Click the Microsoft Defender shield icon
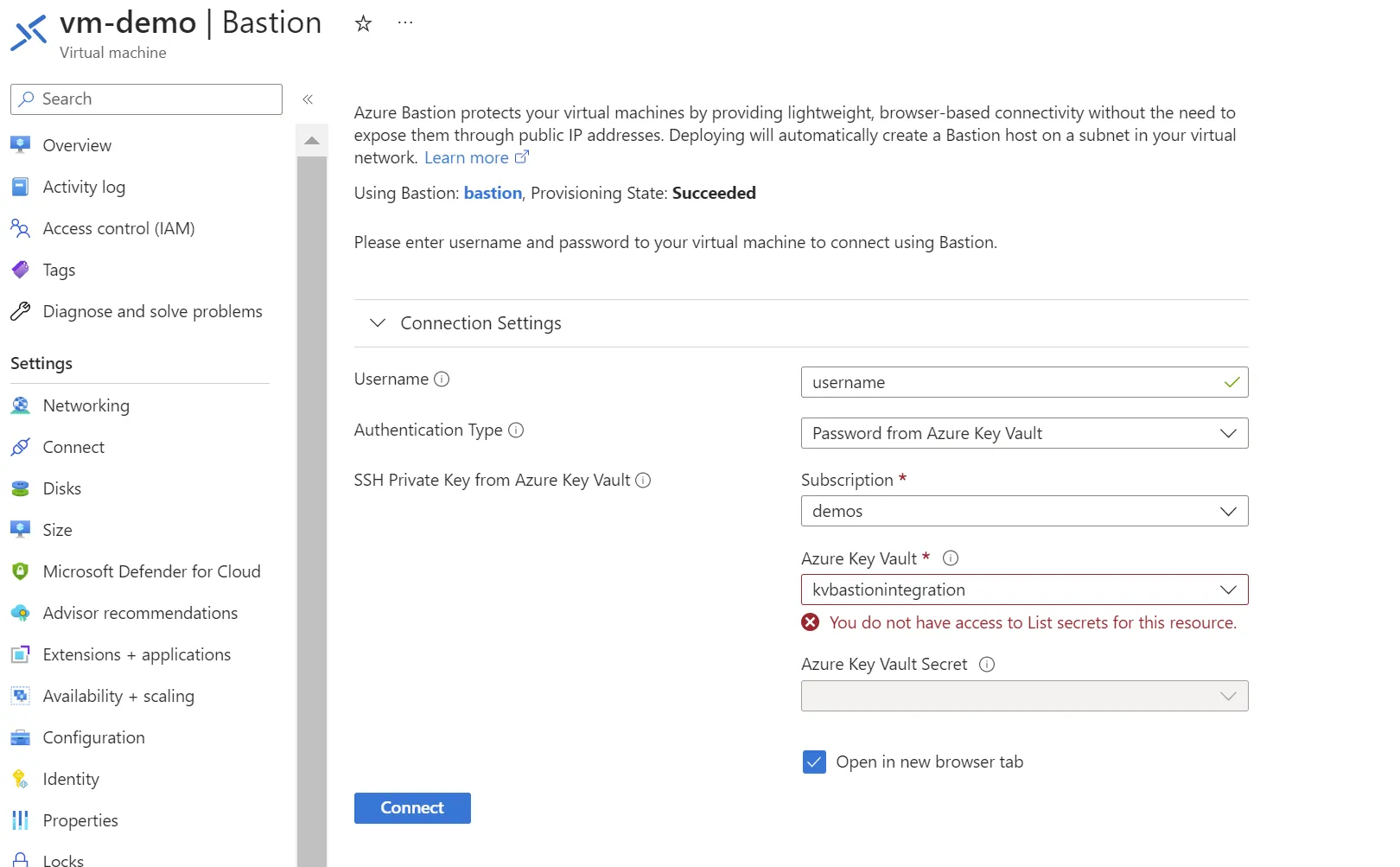 pos(20,571)
